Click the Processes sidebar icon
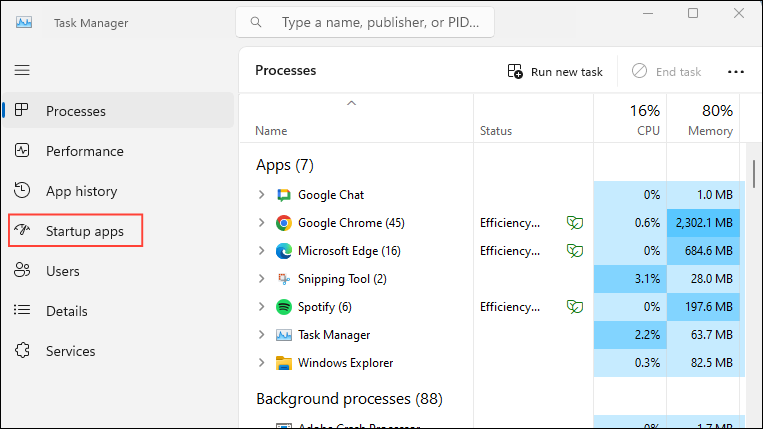Image resolution: width=763 pixels, height=429 pixels. [x=22, y=110]
